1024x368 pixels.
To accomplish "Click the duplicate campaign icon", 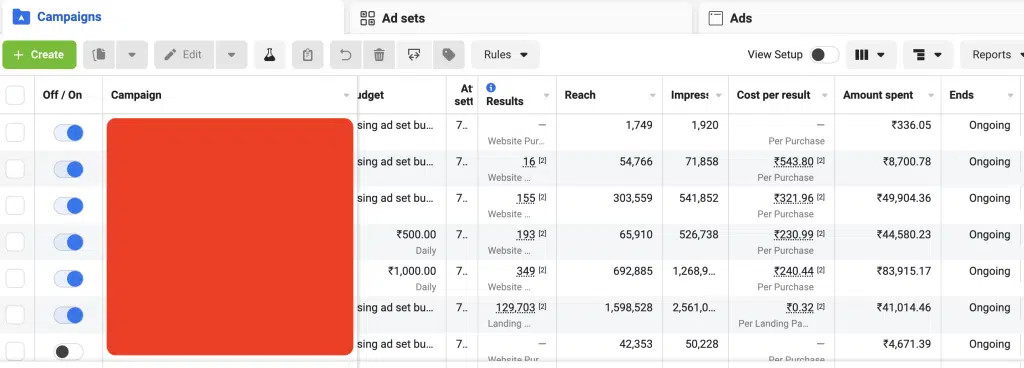I will 99,55.
